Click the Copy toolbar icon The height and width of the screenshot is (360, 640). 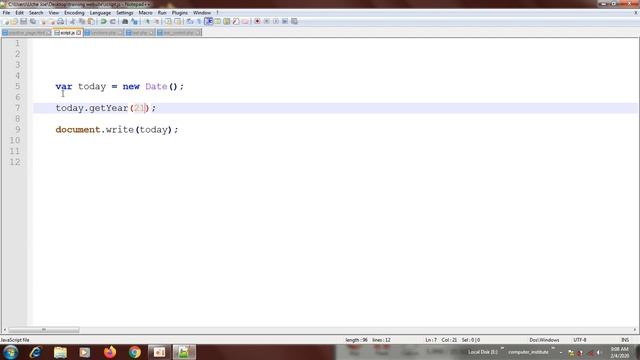[x=82, y=21]
